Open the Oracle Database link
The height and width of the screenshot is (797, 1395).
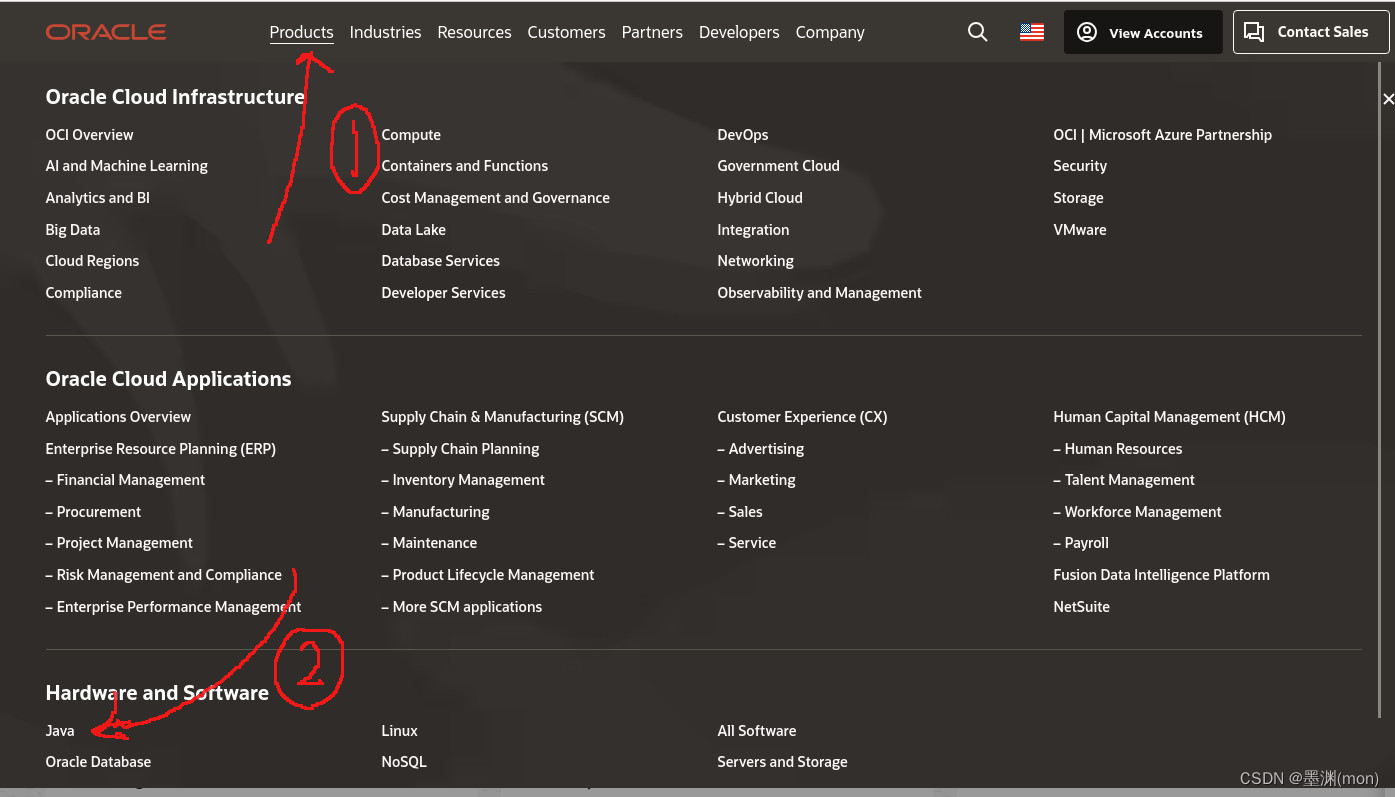pyautogui.click(x=98, y=762)
